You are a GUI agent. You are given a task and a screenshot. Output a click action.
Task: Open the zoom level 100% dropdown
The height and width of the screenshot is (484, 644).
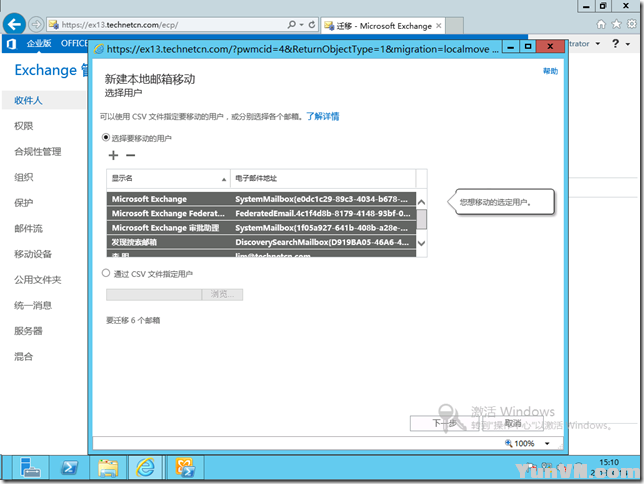pos(547,443)
